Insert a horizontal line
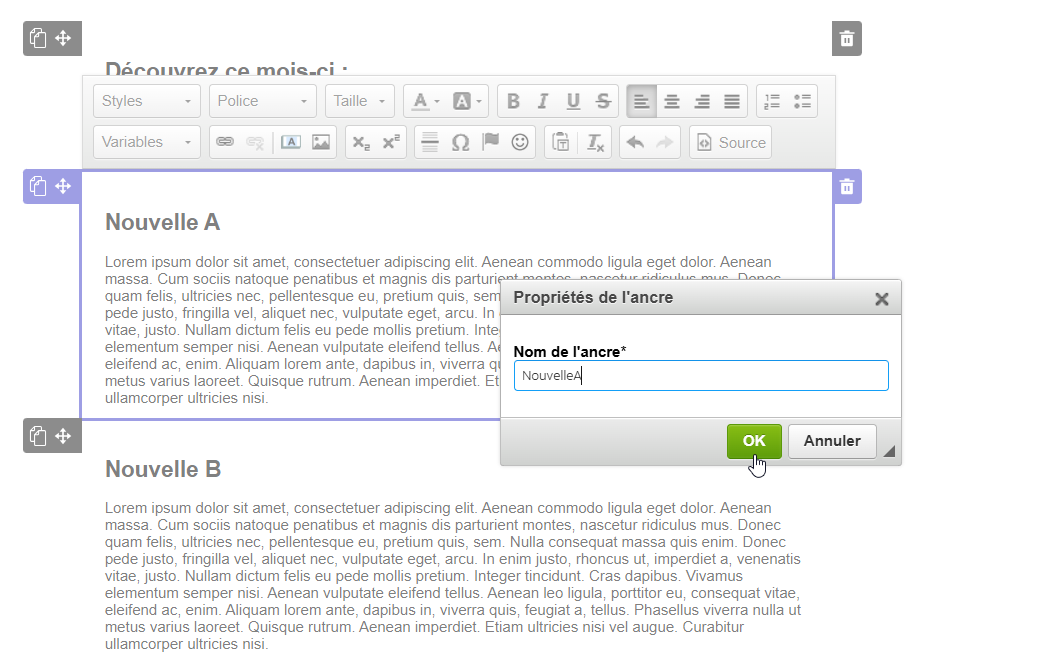The height and width of the screenshot is (662, 1045). coord(430,143)
